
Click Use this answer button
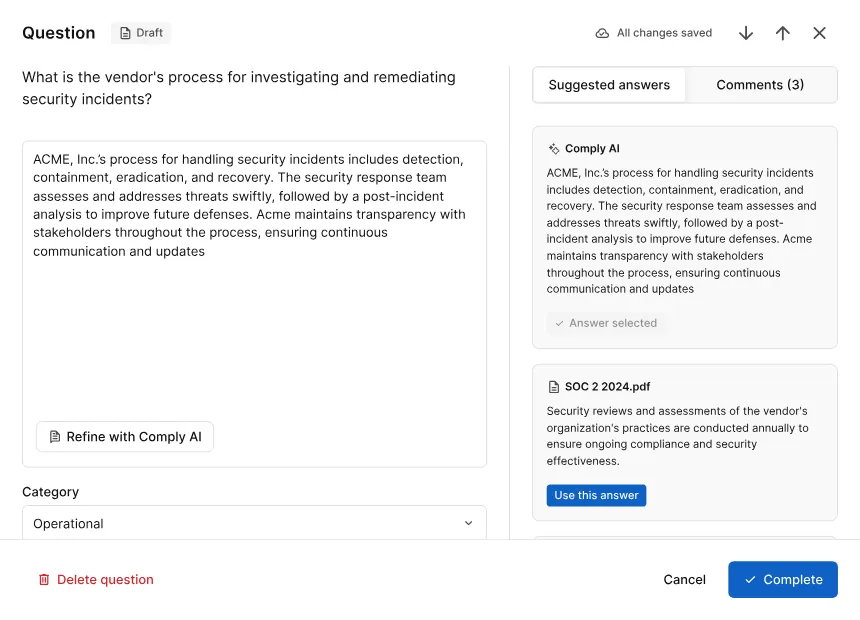(596, 495)
